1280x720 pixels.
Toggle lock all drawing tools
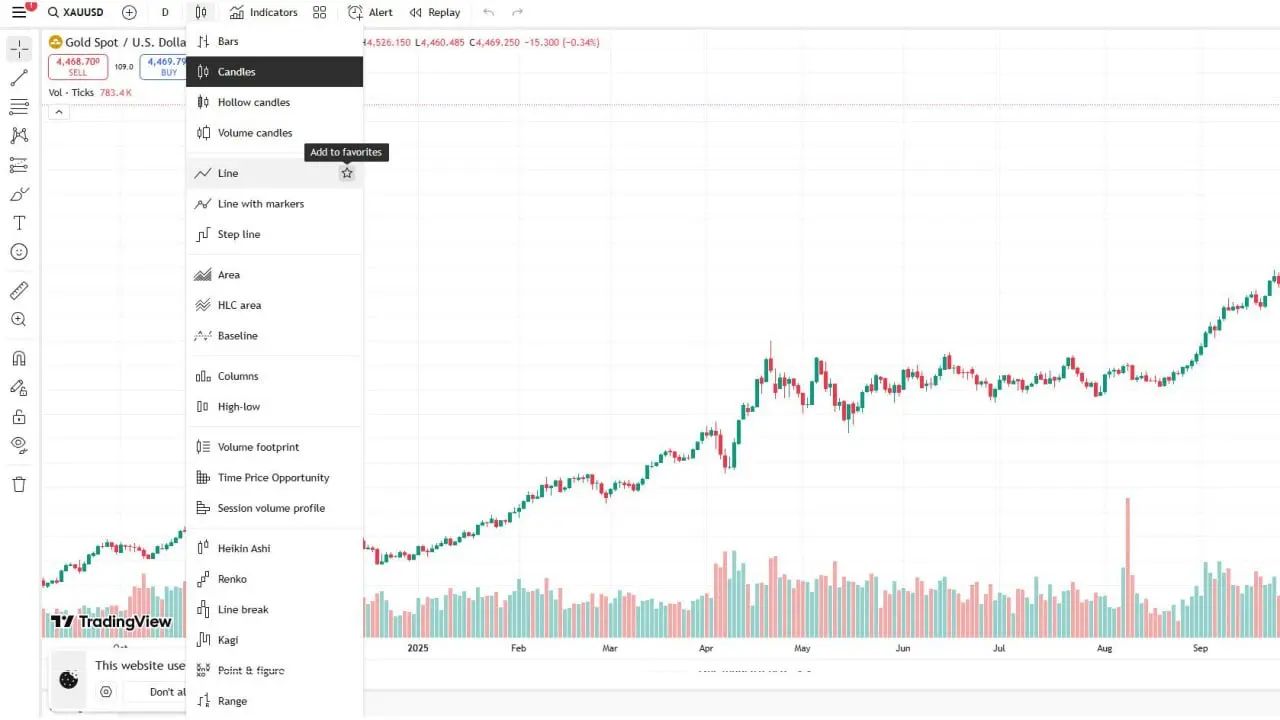(x=19, y=416)
